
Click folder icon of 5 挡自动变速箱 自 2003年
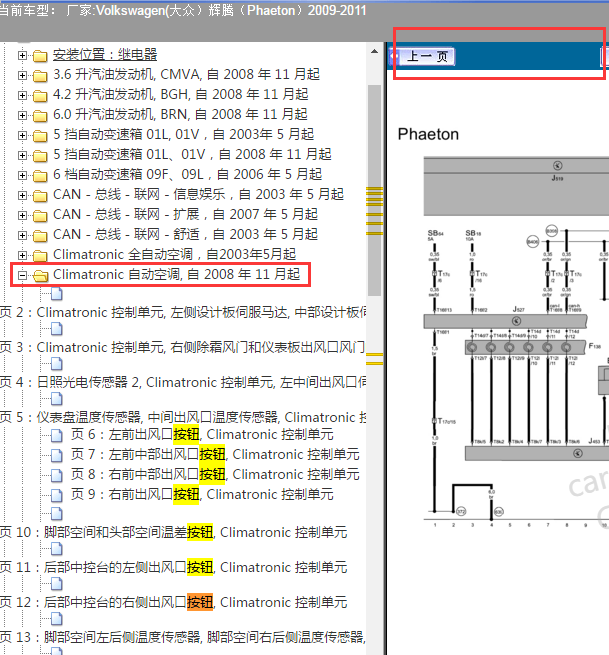(40, 135)
